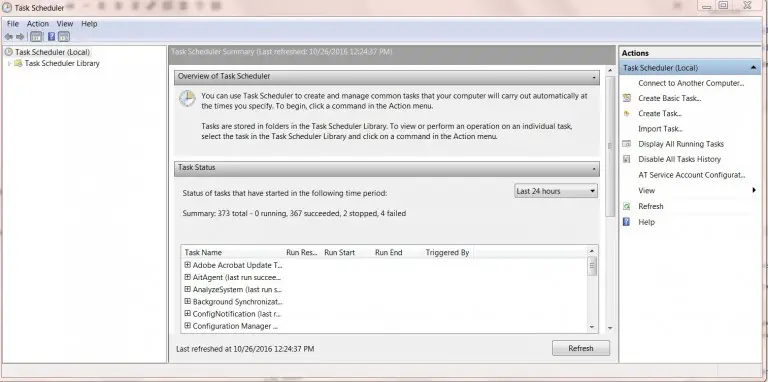Click Import Task action link

coord(660,129)
